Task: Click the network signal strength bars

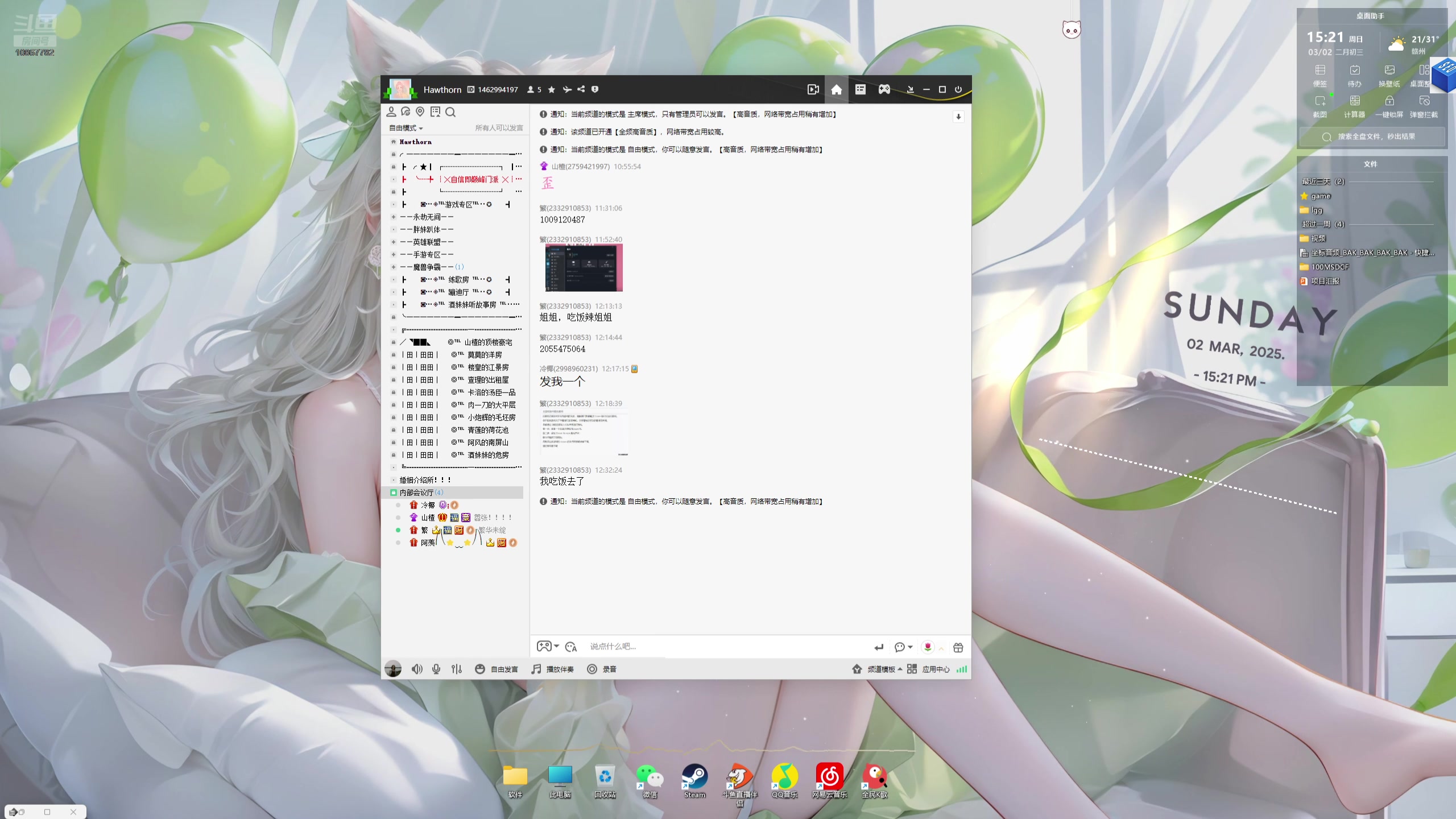Action: tap(961, 669)
